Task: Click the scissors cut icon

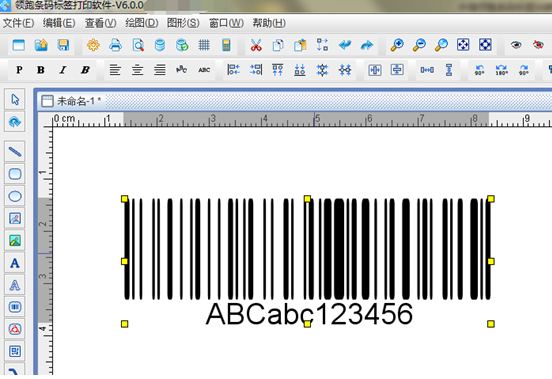Action: [256, 45]
